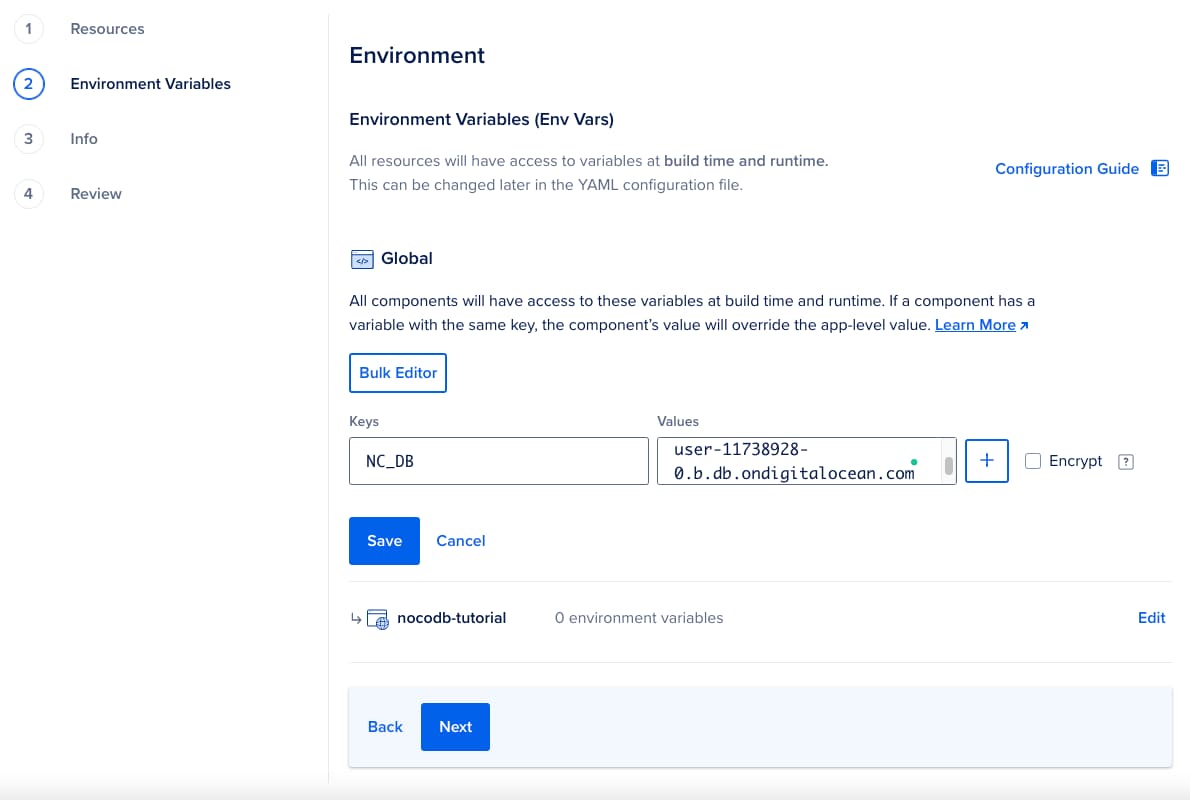Click the step 2 circle icon
1190x800 pixels.
click(29, 83)
